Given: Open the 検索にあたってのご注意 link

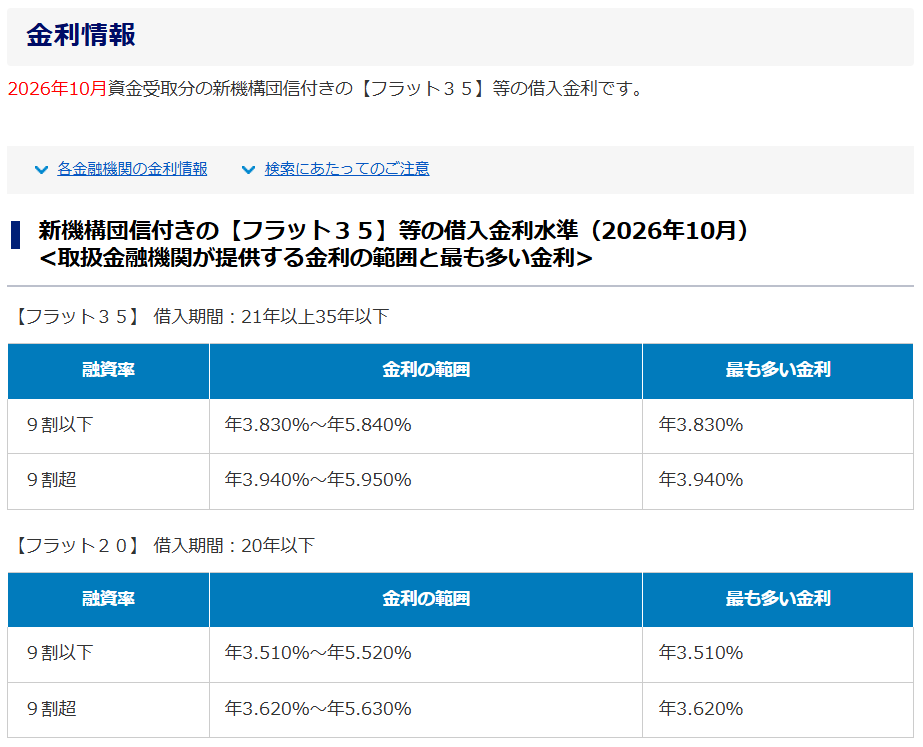Looking at the screenshot, I should [347, 169].
